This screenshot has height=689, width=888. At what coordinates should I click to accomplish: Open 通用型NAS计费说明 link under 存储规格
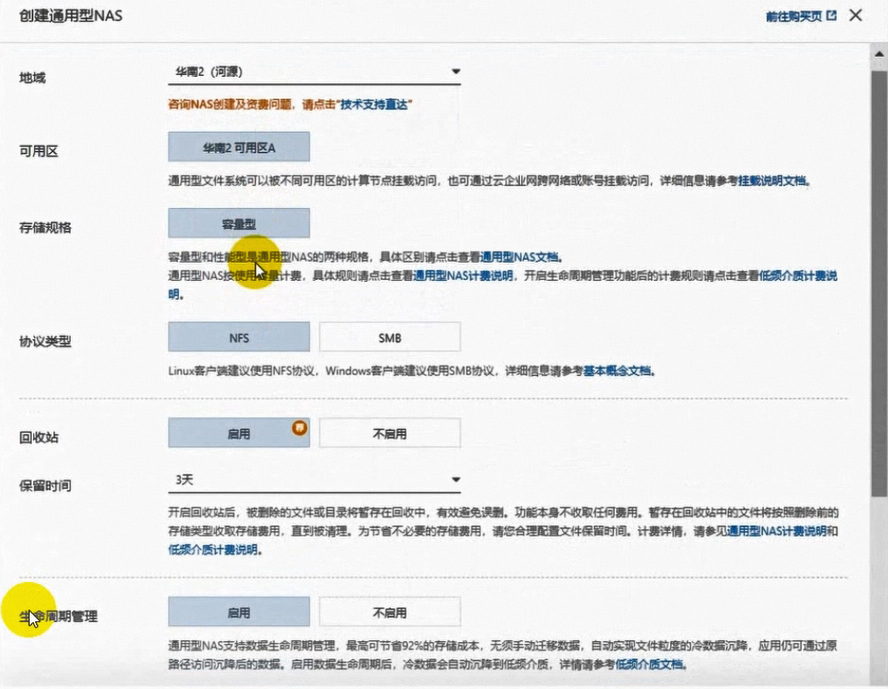[463, 275]
